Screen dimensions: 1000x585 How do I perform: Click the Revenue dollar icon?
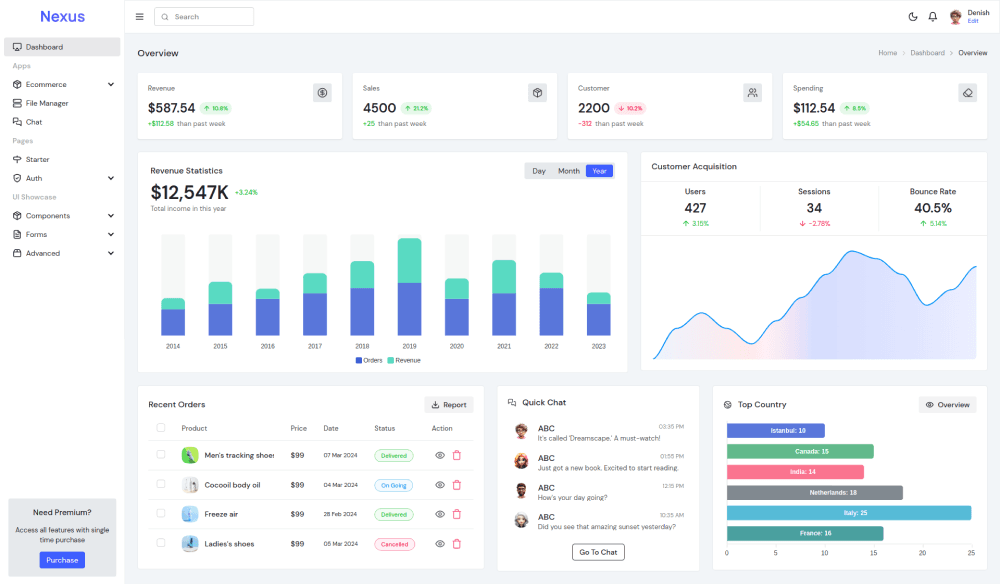(x=322, y=93)
